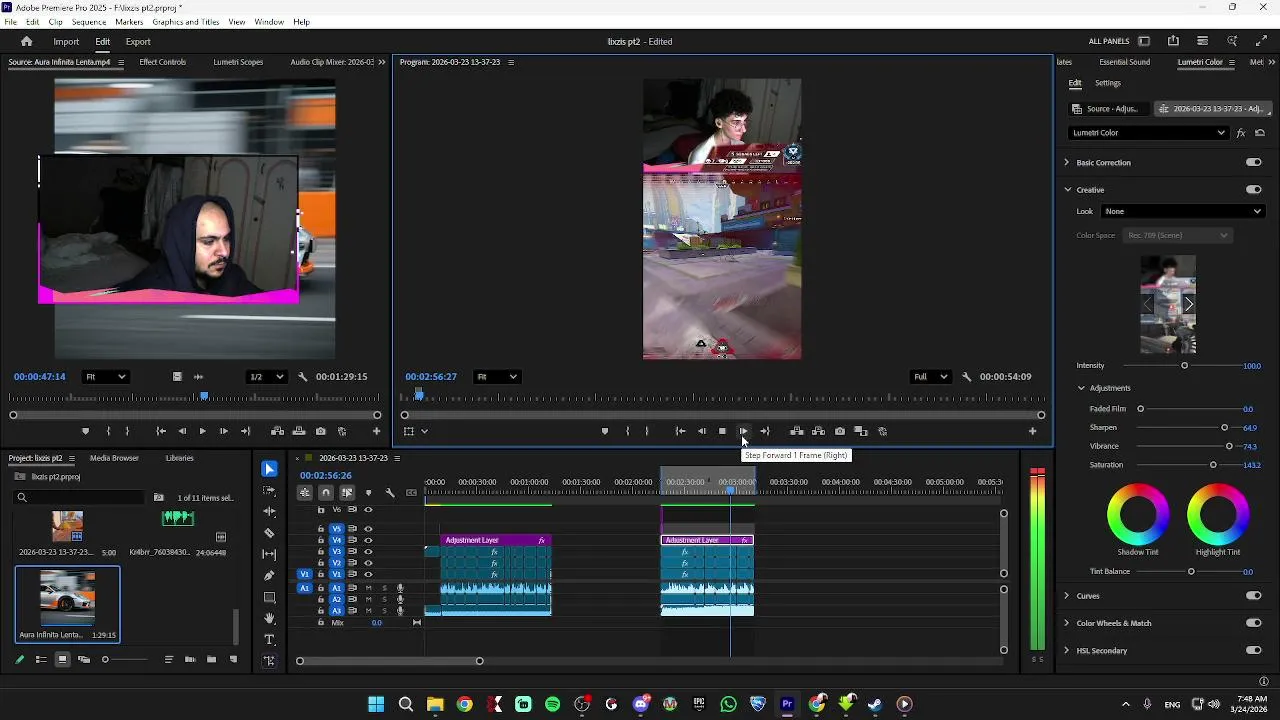
Task: Expand the HSL Secondary section
Action: click(x=1066, y=650)
